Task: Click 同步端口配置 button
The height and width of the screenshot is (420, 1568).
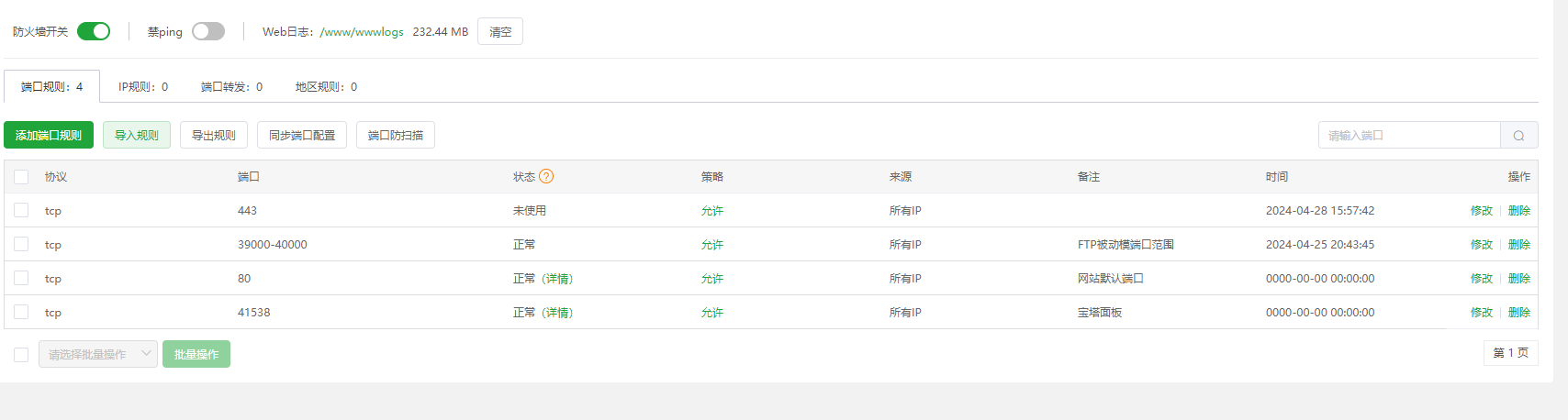Action: click(x=302, y=135)
